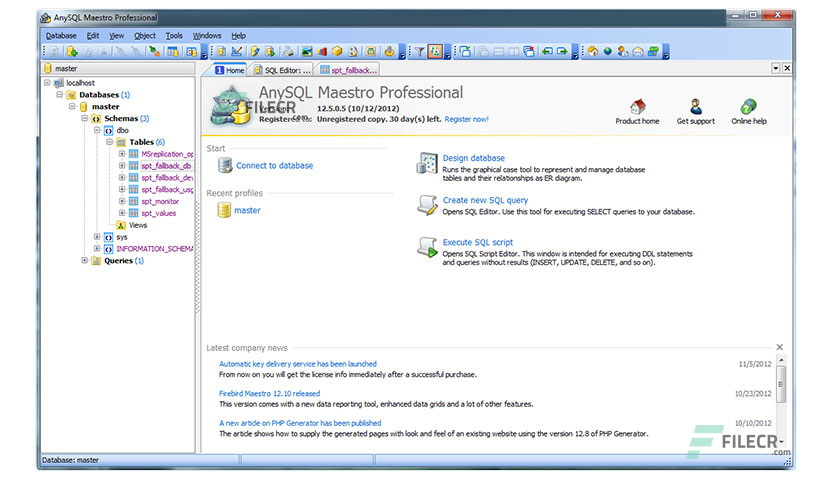The width and height of the screenshot is (836, 484).
Task: Click the printer toolbar icon
Action: [x=288, y=52]
